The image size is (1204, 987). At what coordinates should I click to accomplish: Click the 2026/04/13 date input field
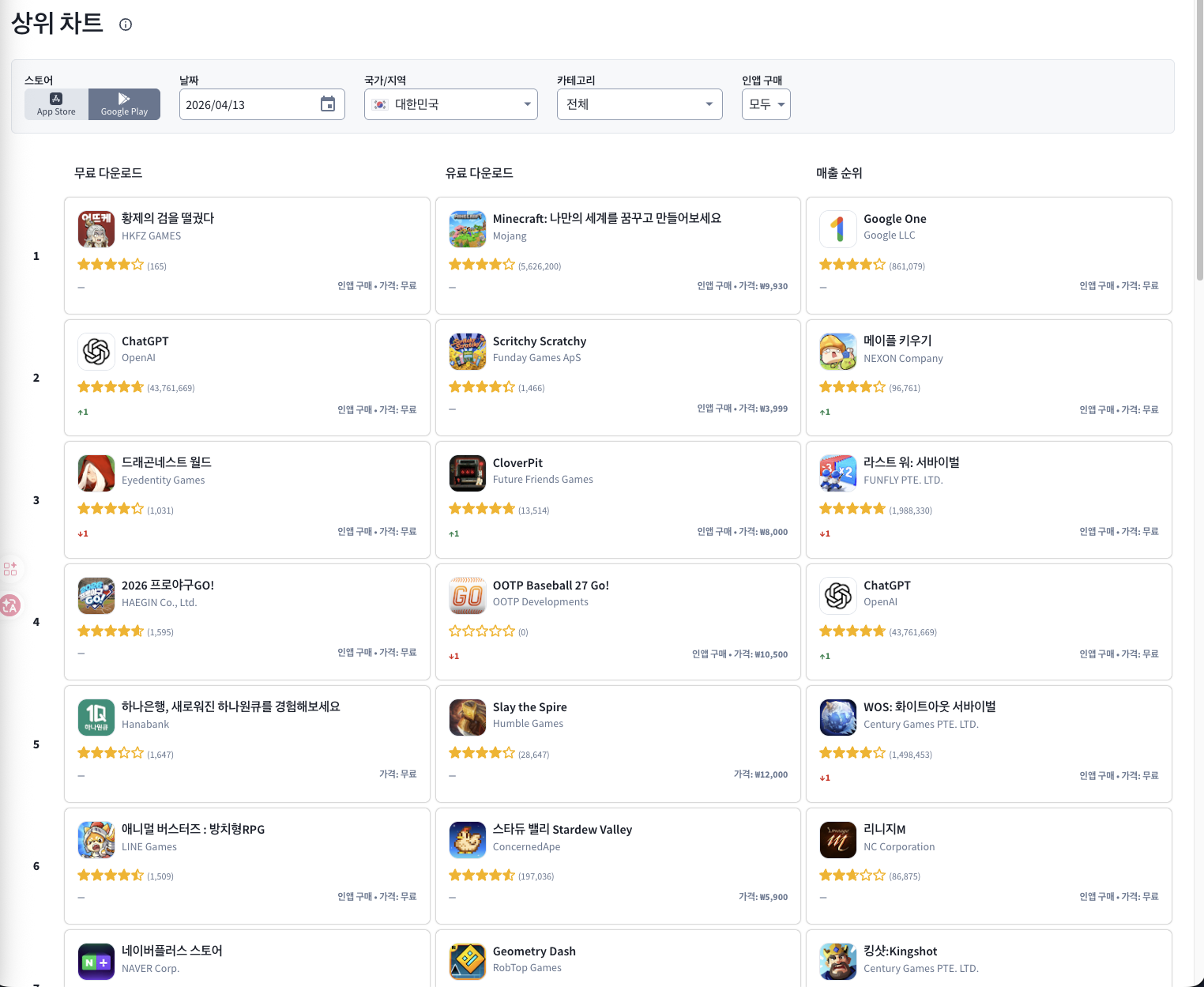click(x=262, y=104)
